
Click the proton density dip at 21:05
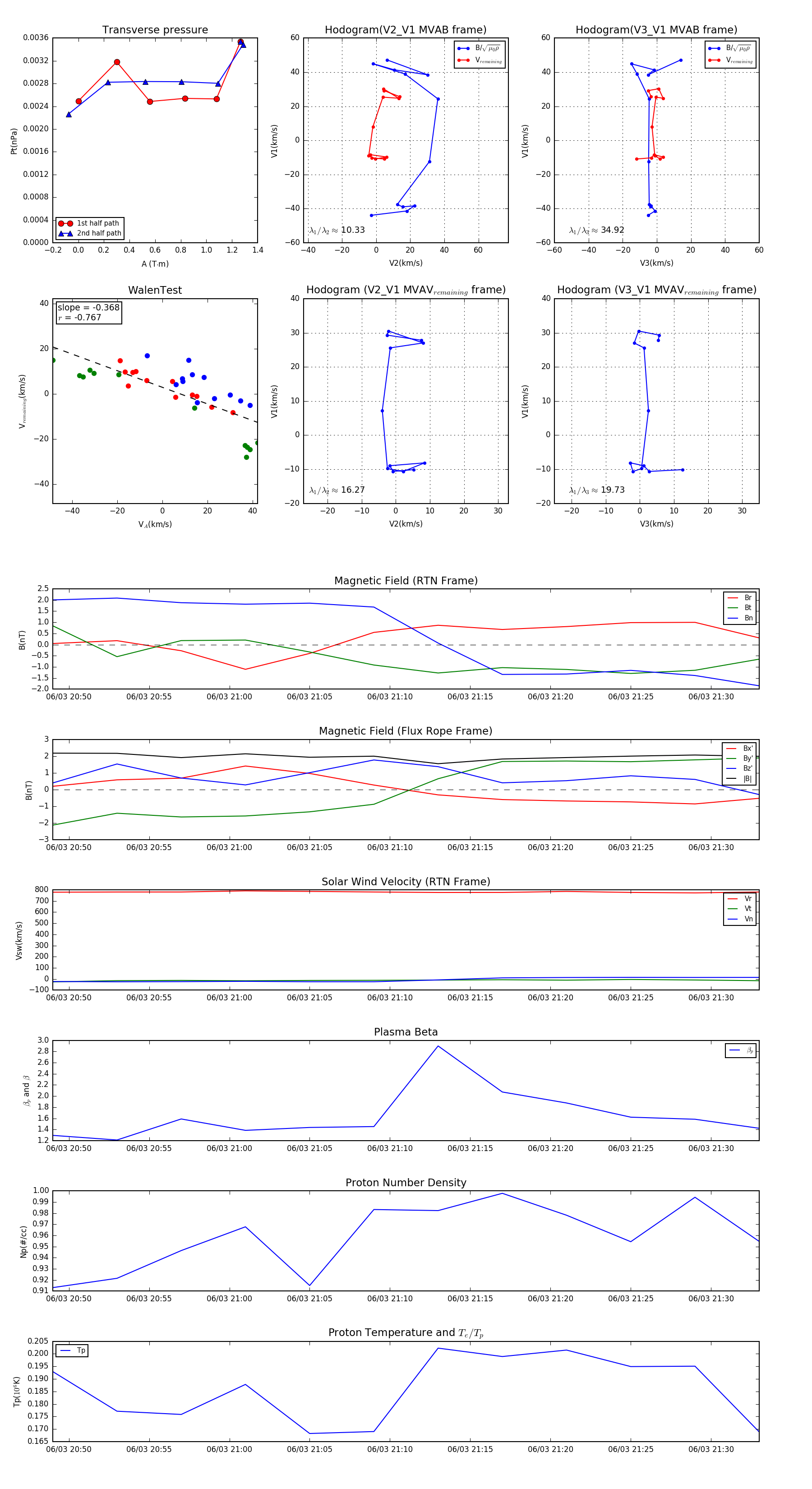coord(310,1286)
